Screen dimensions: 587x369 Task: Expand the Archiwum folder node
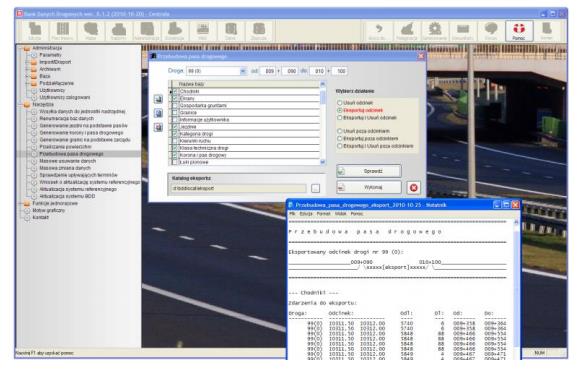(34, 69)
